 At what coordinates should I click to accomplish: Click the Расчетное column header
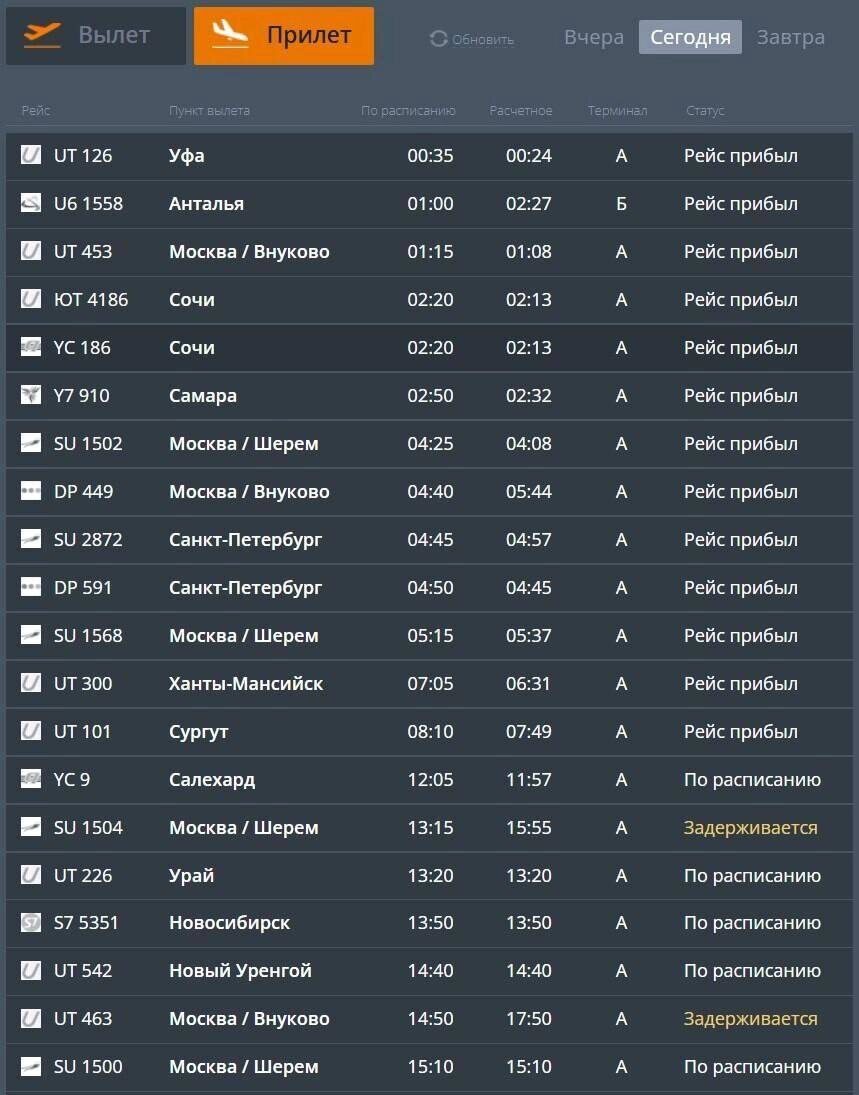pos(520,110)
